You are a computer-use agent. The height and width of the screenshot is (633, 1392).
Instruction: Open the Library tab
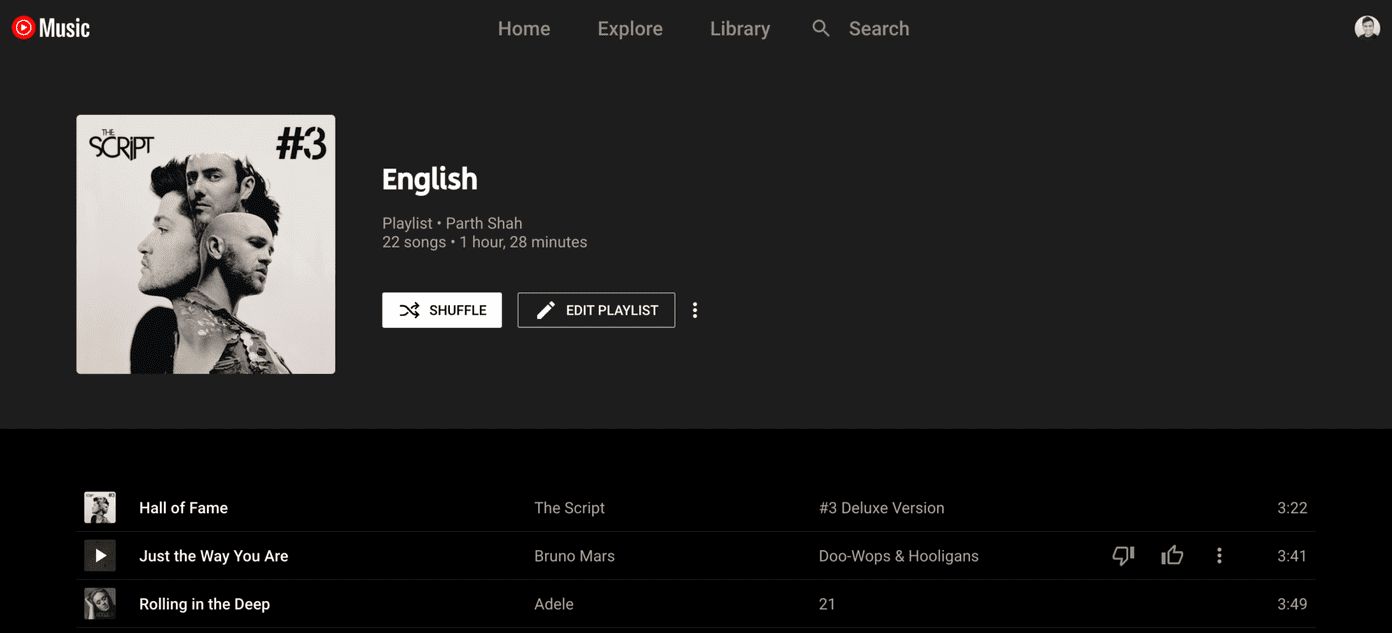tap(740, 29)
